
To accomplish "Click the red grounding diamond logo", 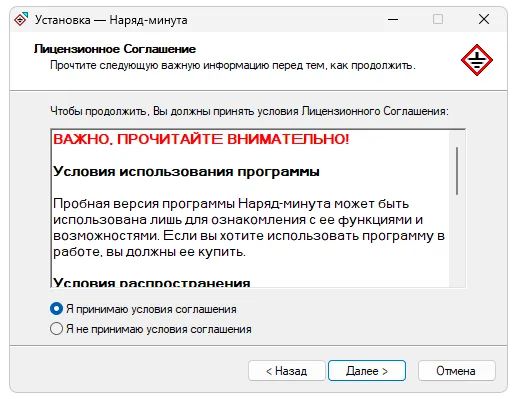I will 477,60.
